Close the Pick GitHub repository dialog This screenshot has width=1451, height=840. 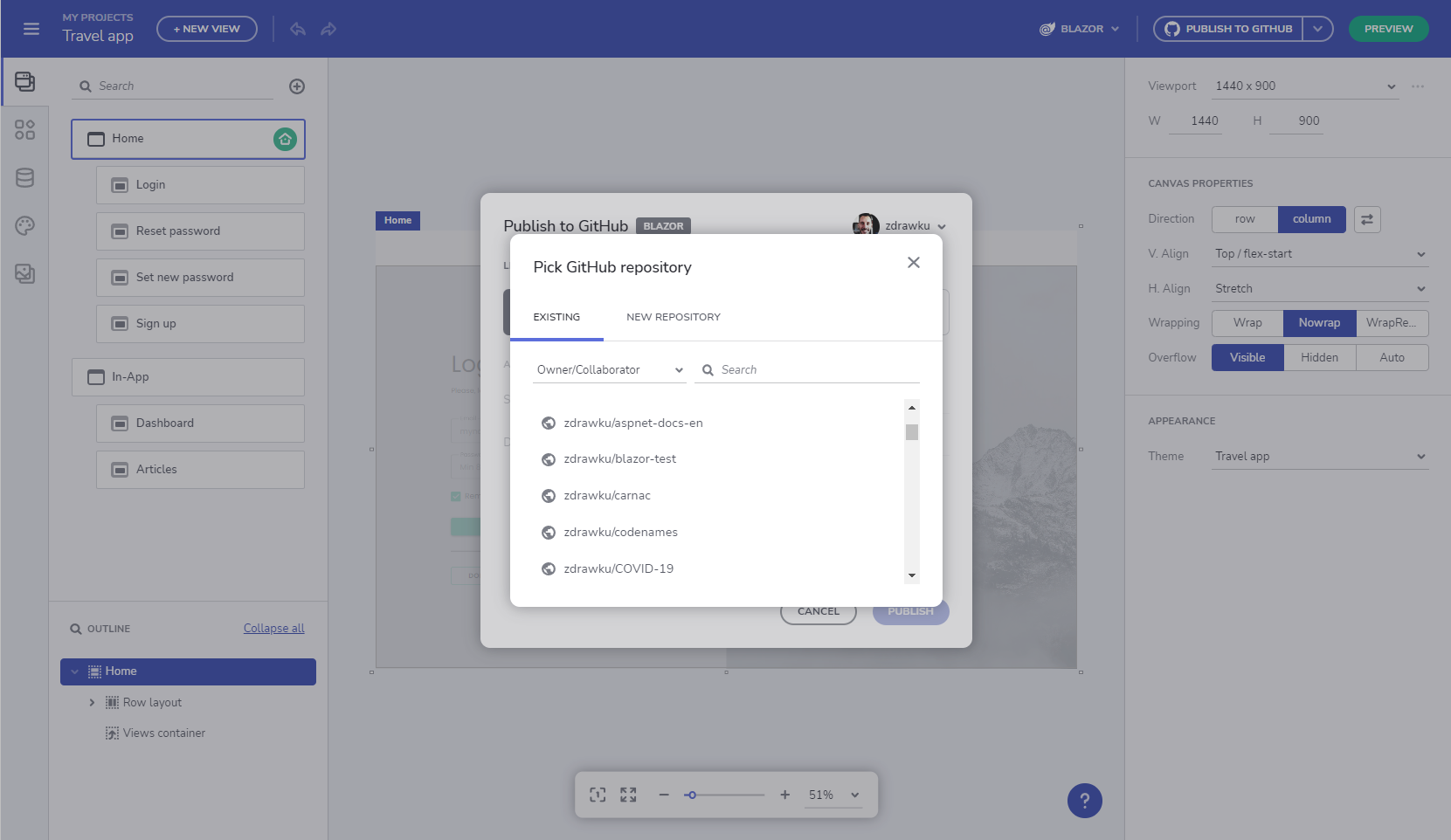(913, 263)
